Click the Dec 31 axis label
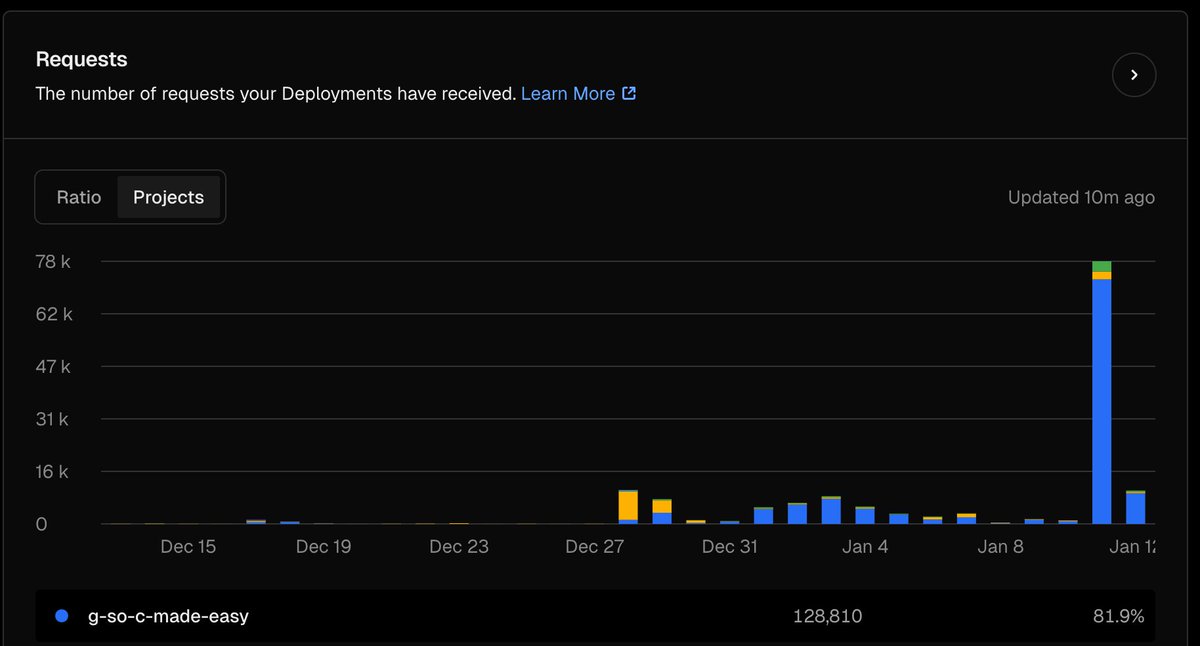 [730, 546]
